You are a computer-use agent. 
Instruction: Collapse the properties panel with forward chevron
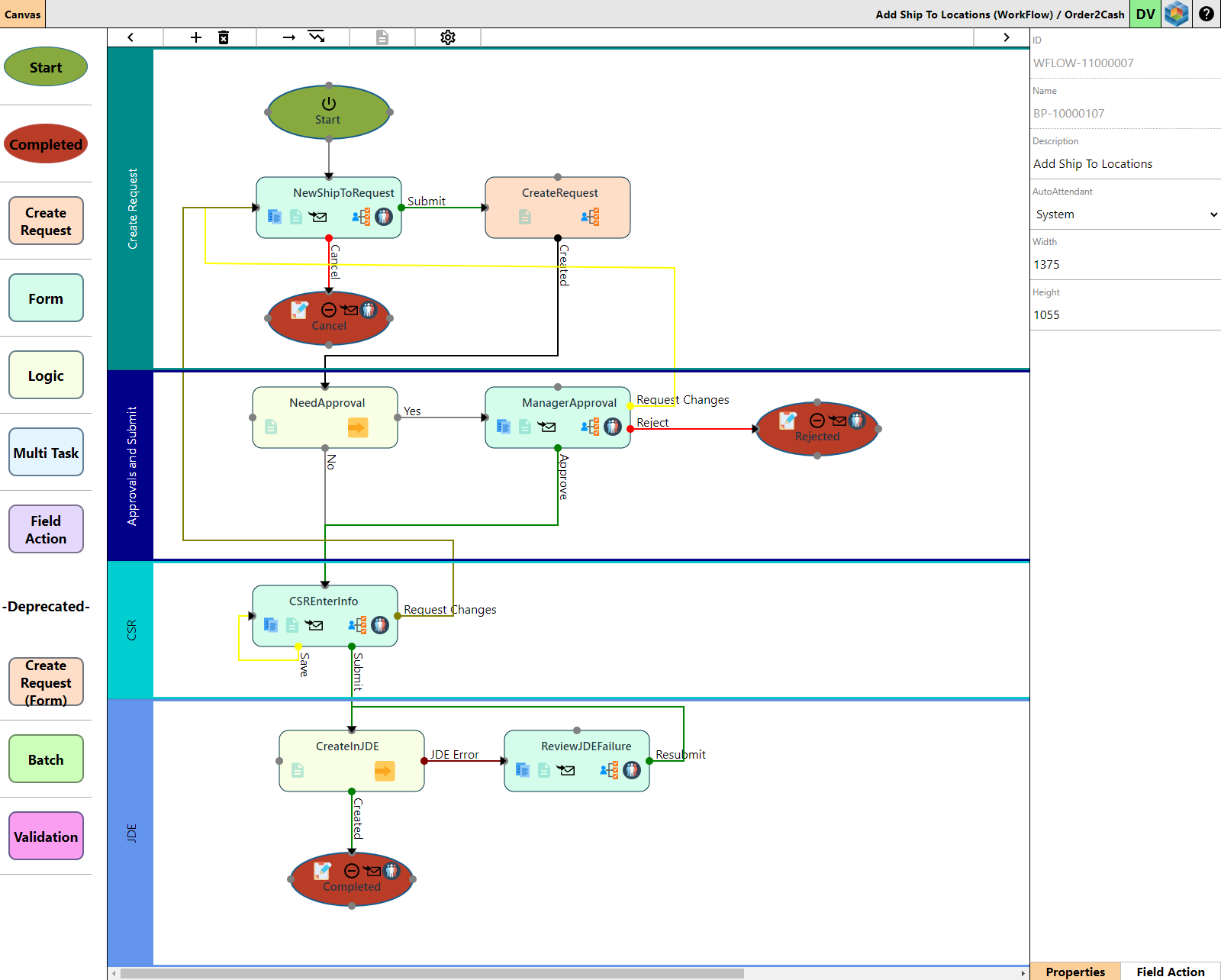coord(1007,37)
